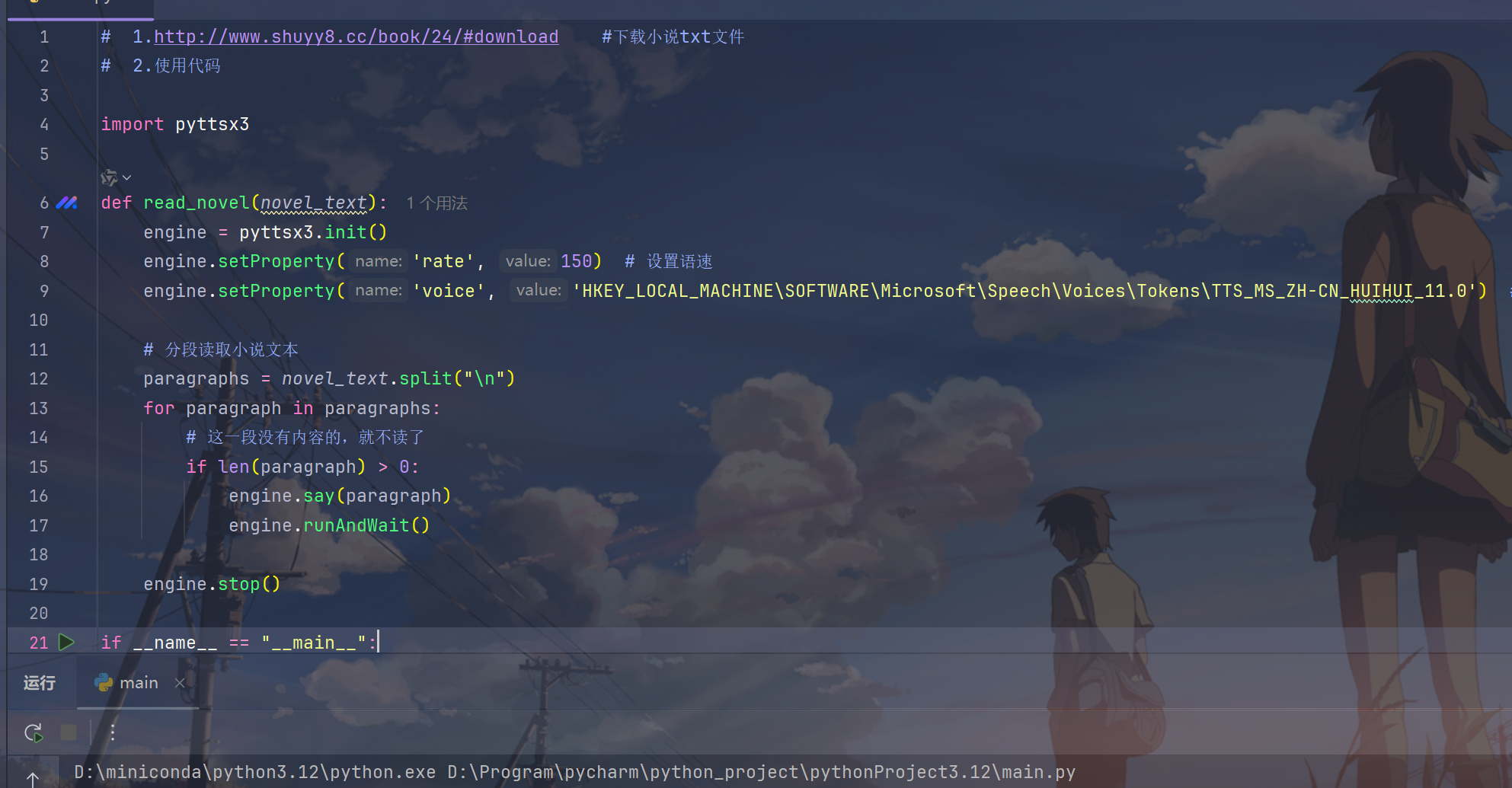
Task: Click the value 150 on line 8
Action: coord(577,261)
